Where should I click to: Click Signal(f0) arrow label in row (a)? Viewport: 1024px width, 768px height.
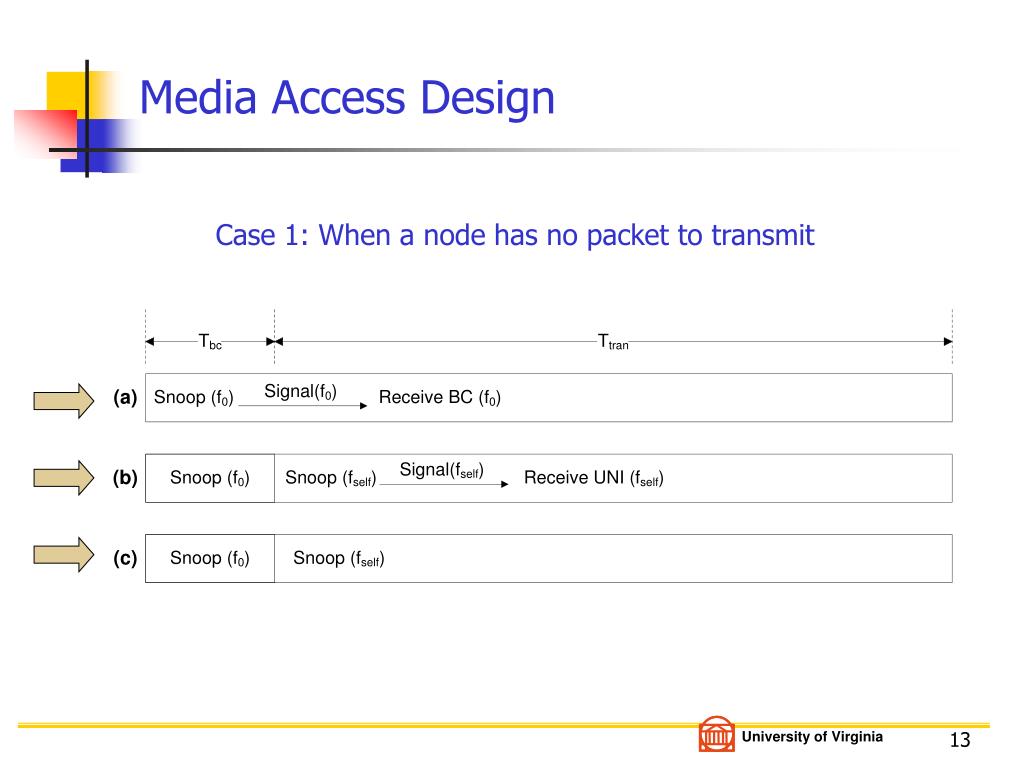point(300,392)
